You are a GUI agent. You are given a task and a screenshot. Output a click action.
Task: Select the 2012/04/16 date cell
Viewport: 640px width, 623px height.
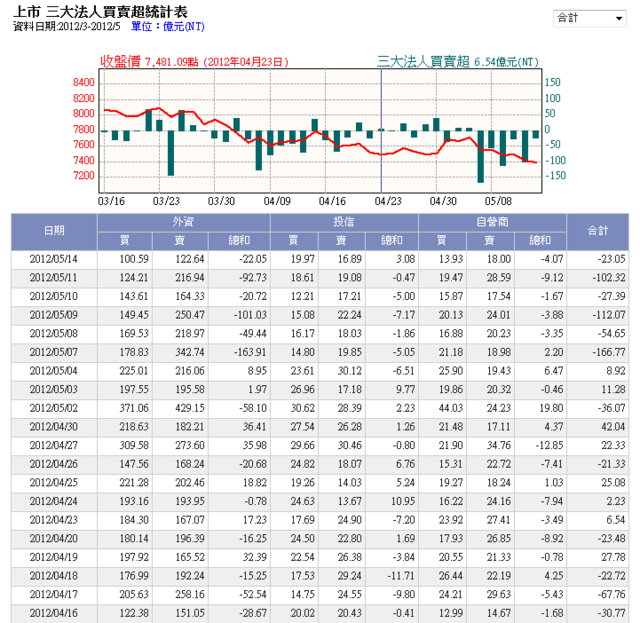pyautogui.click(x=53, y=614)
